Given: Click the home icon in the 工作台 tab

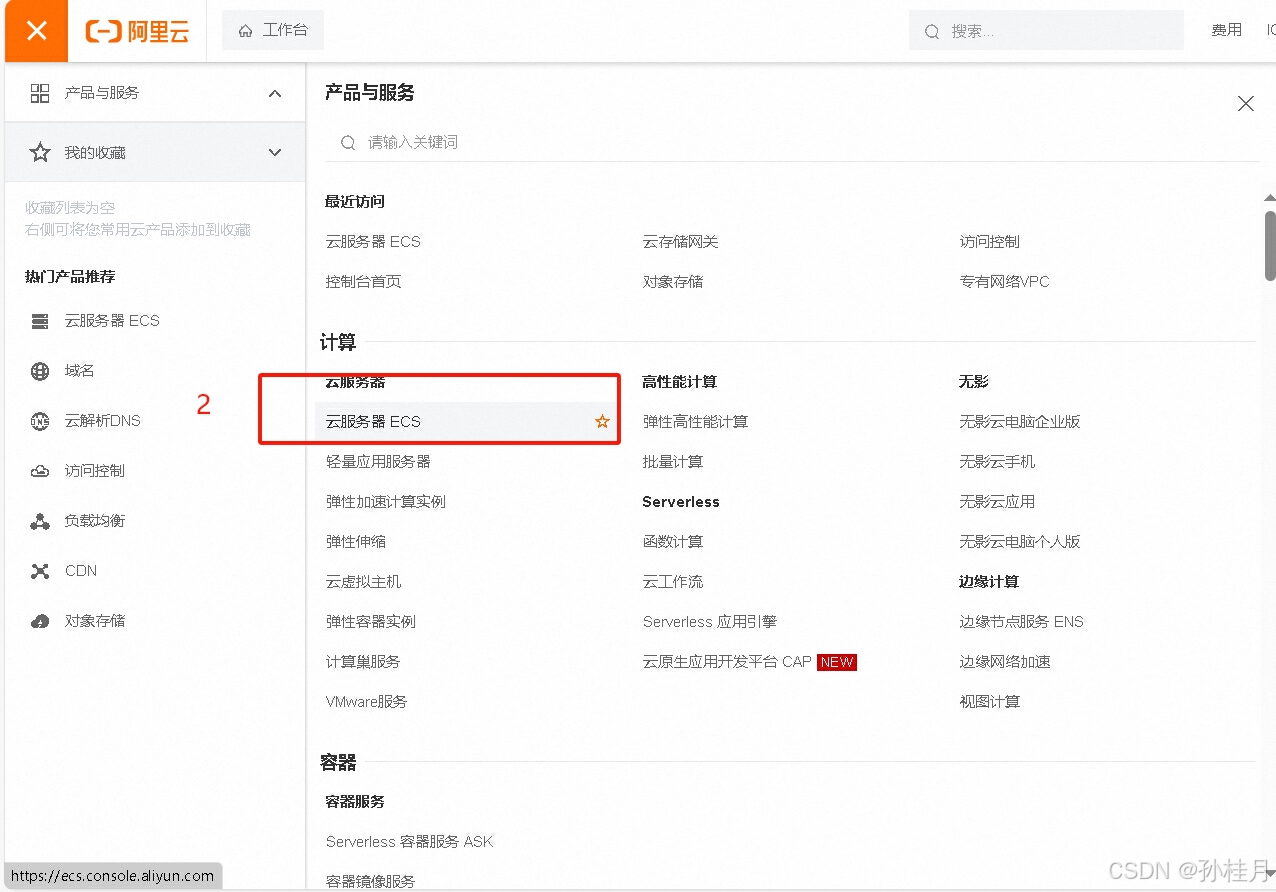Looking at the screenshot, I should point(245,31).
